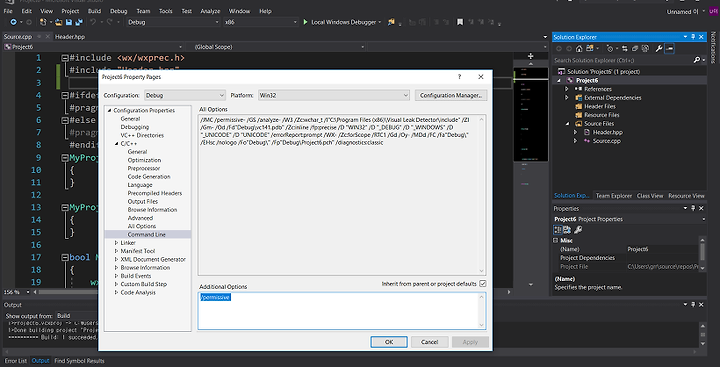Viewport: 720px width, 367px height.
Task: Switch the Properties panel to Alphabetical sorting
Action: click(567, 230)
